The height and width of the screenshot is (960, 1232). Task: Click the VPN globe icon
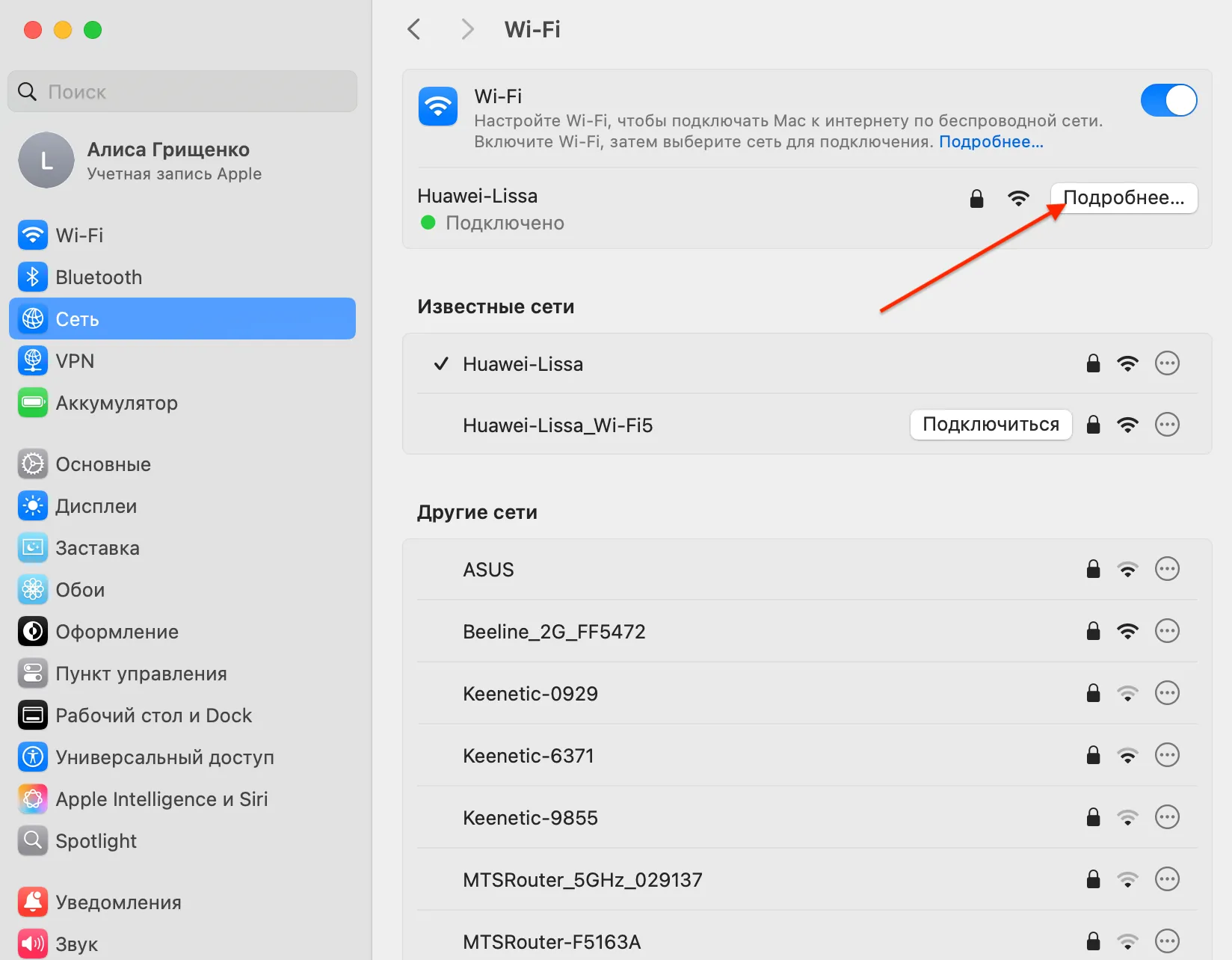tap(33, 361)
